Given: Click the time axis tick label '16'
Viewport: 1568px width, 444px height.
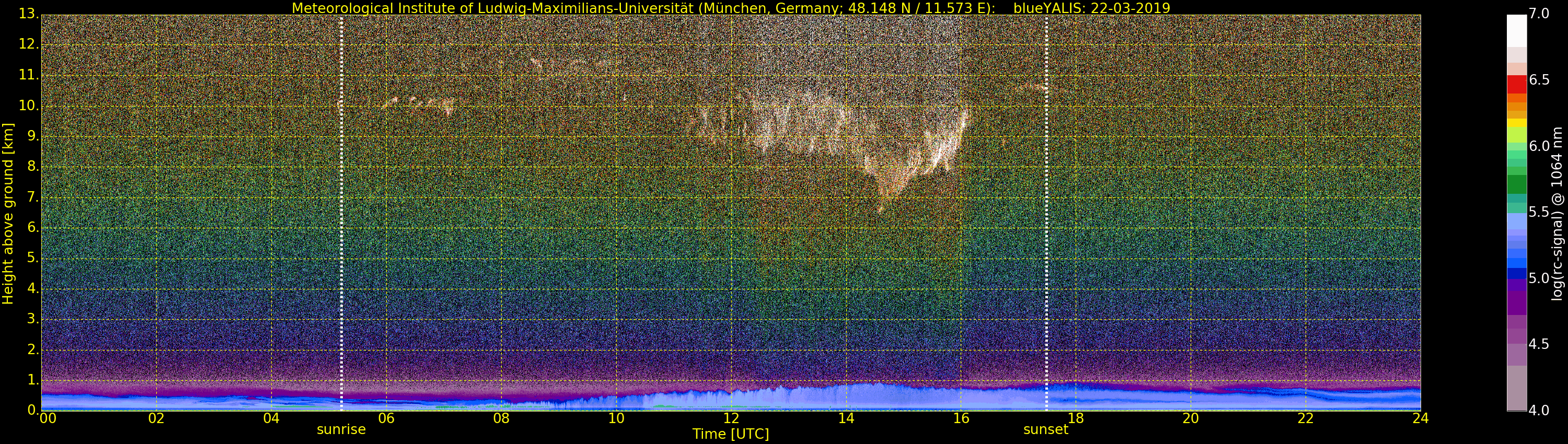Looking at the screenshot, I should coord(961,418).
